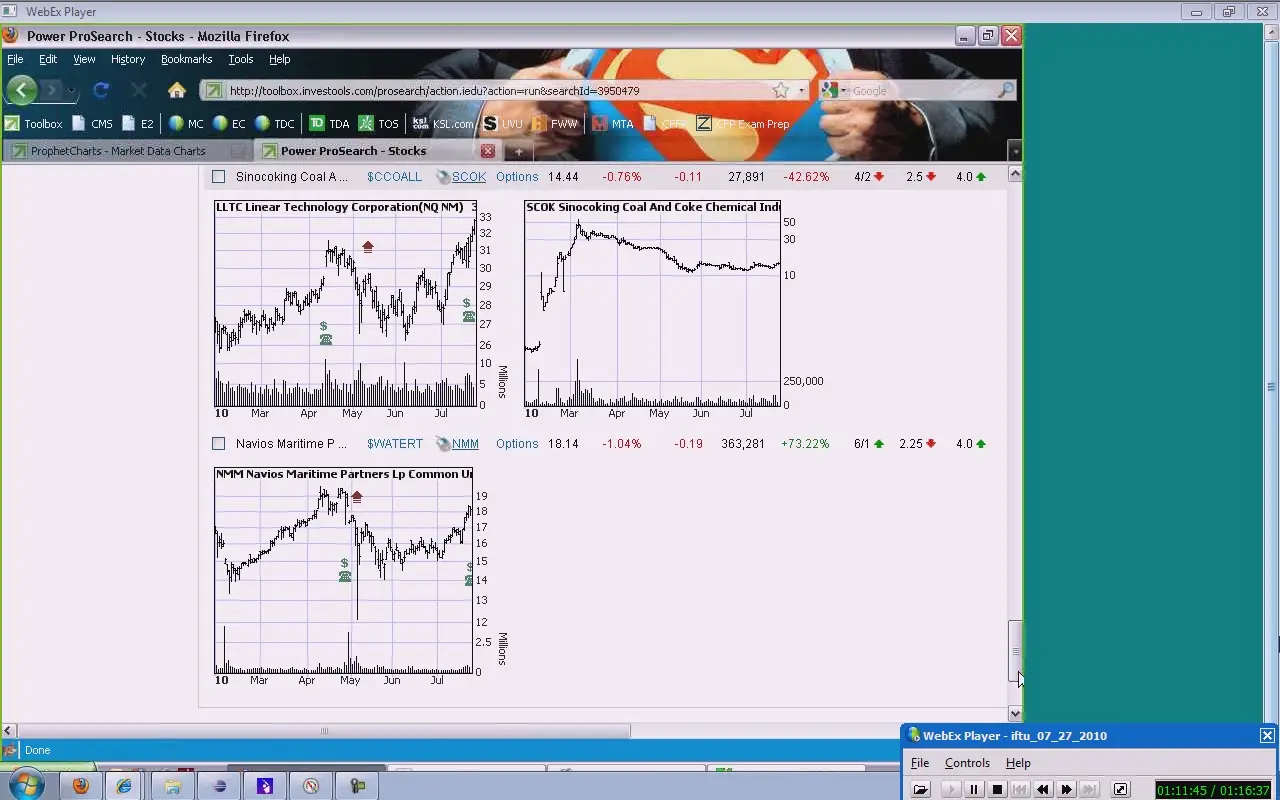Open a new tab with plus button
Screen dimensions: 1280x800
point(519,152)
